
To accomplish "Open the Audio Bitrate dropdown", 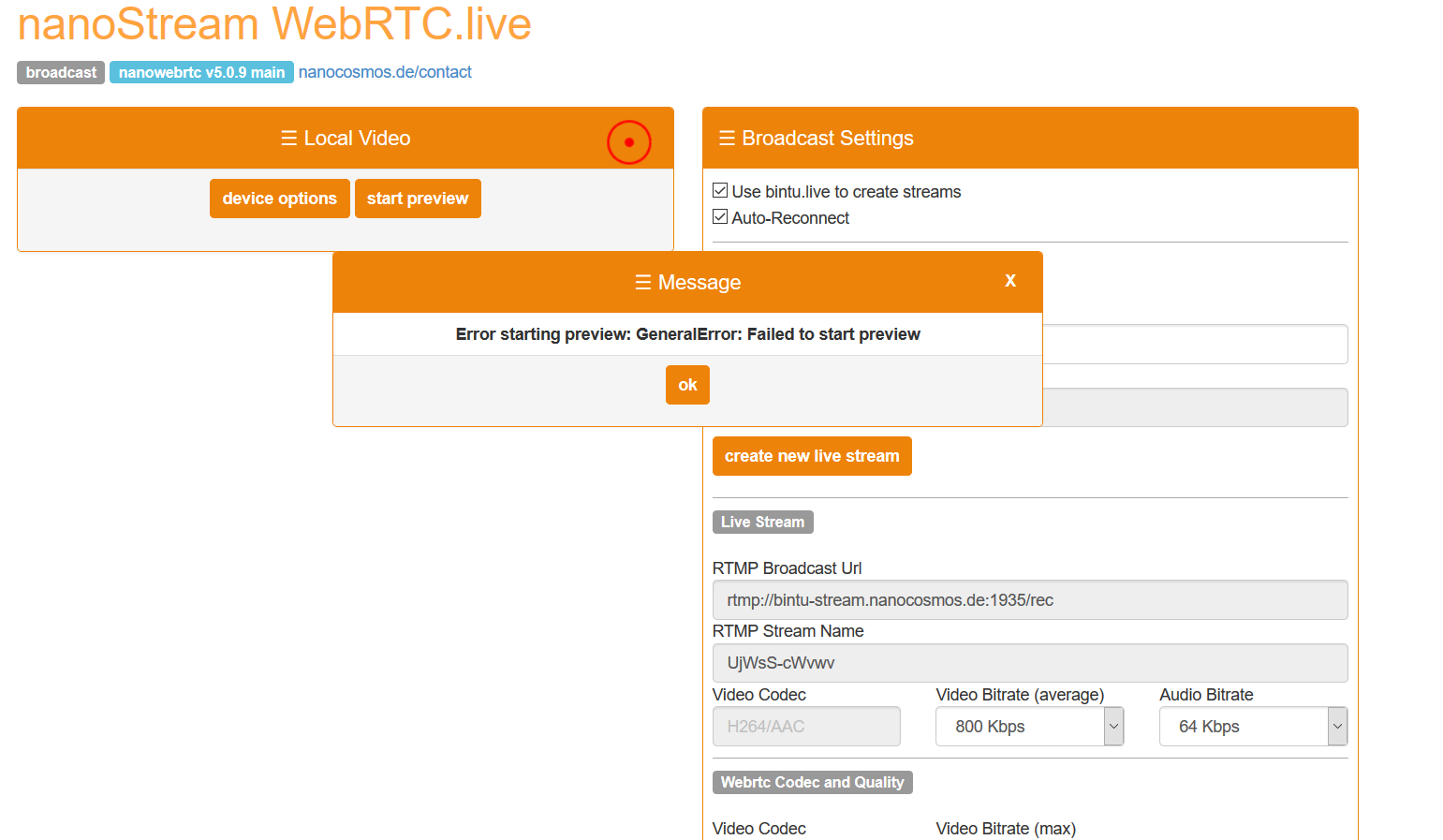I will 1253,727.
